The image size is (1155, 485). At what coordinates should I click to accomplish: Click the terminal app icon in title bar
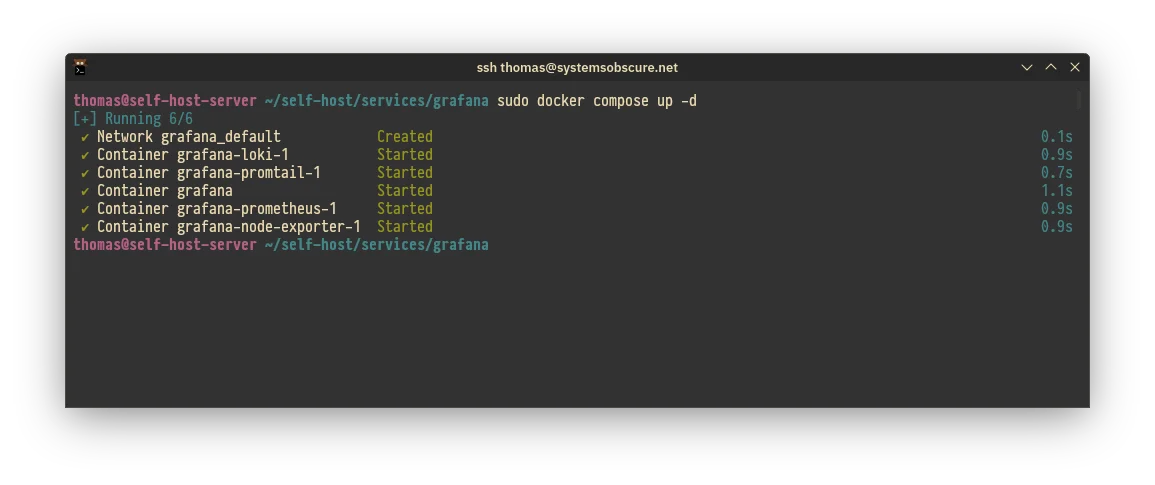[80, 67]
